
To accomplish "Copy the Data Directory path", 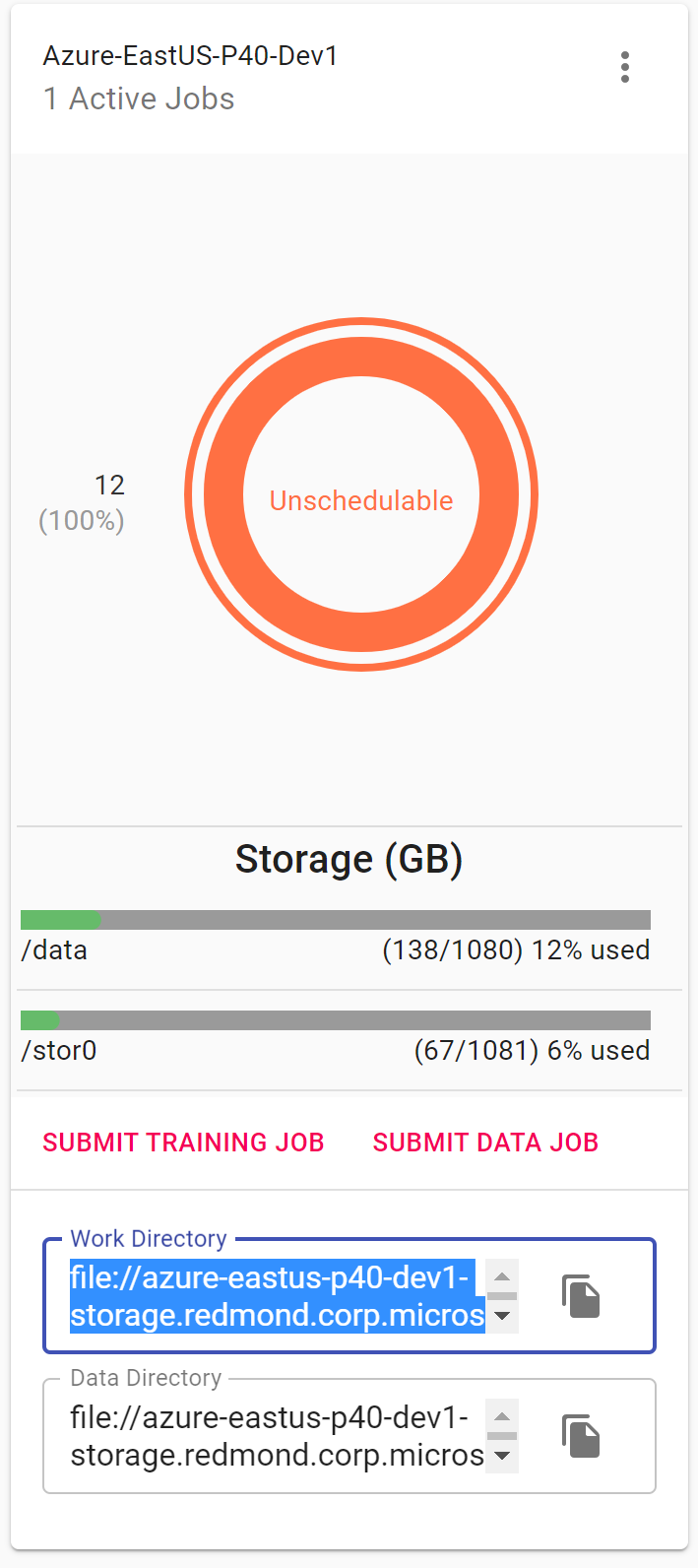I will (580, 1436).
